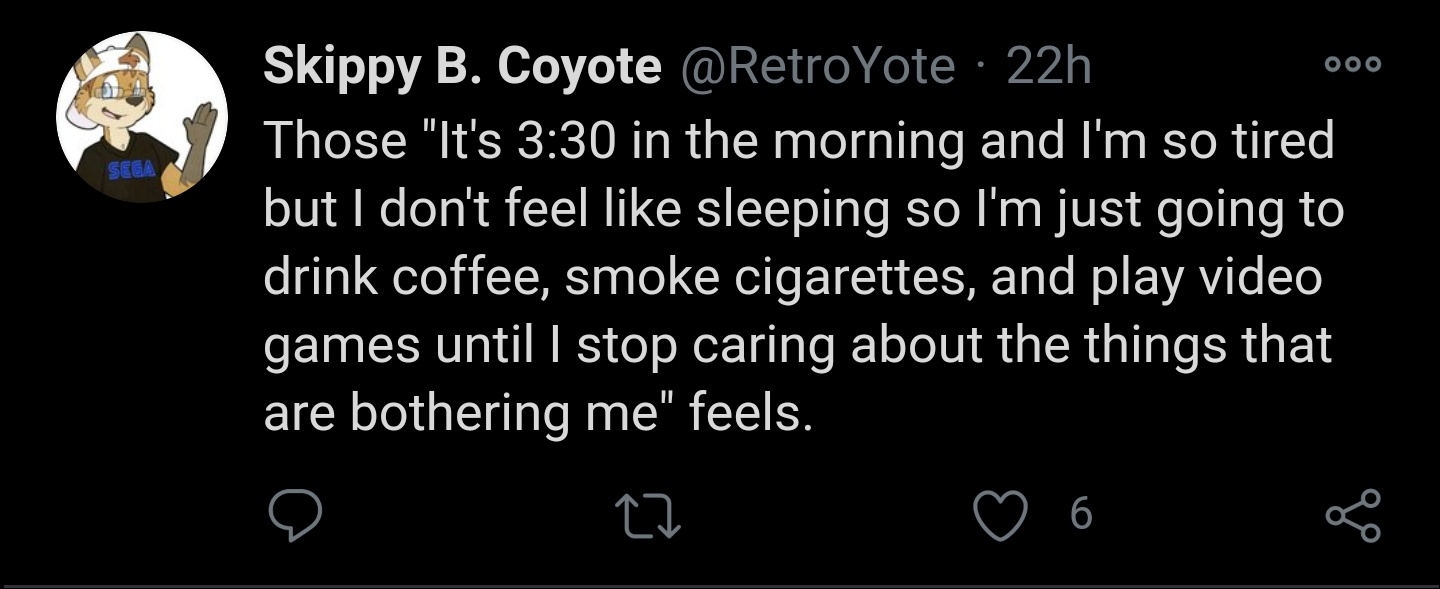Viewport: 1440px width, 589px height.
Task: Share the tweet via the share icon
Action: 1353,515
